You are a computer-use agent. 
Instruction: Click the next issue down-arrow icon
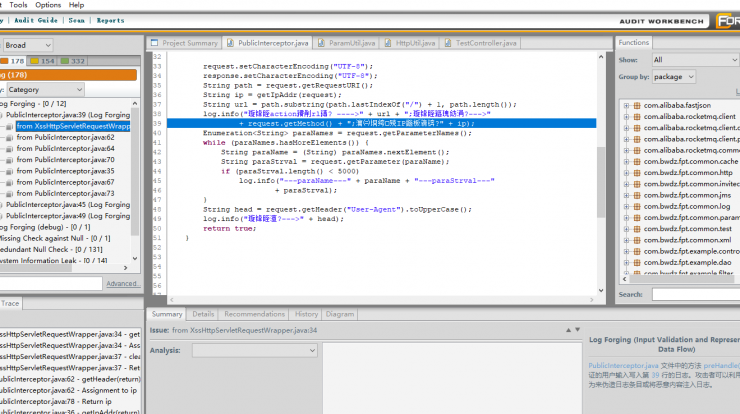coord(577,330)
